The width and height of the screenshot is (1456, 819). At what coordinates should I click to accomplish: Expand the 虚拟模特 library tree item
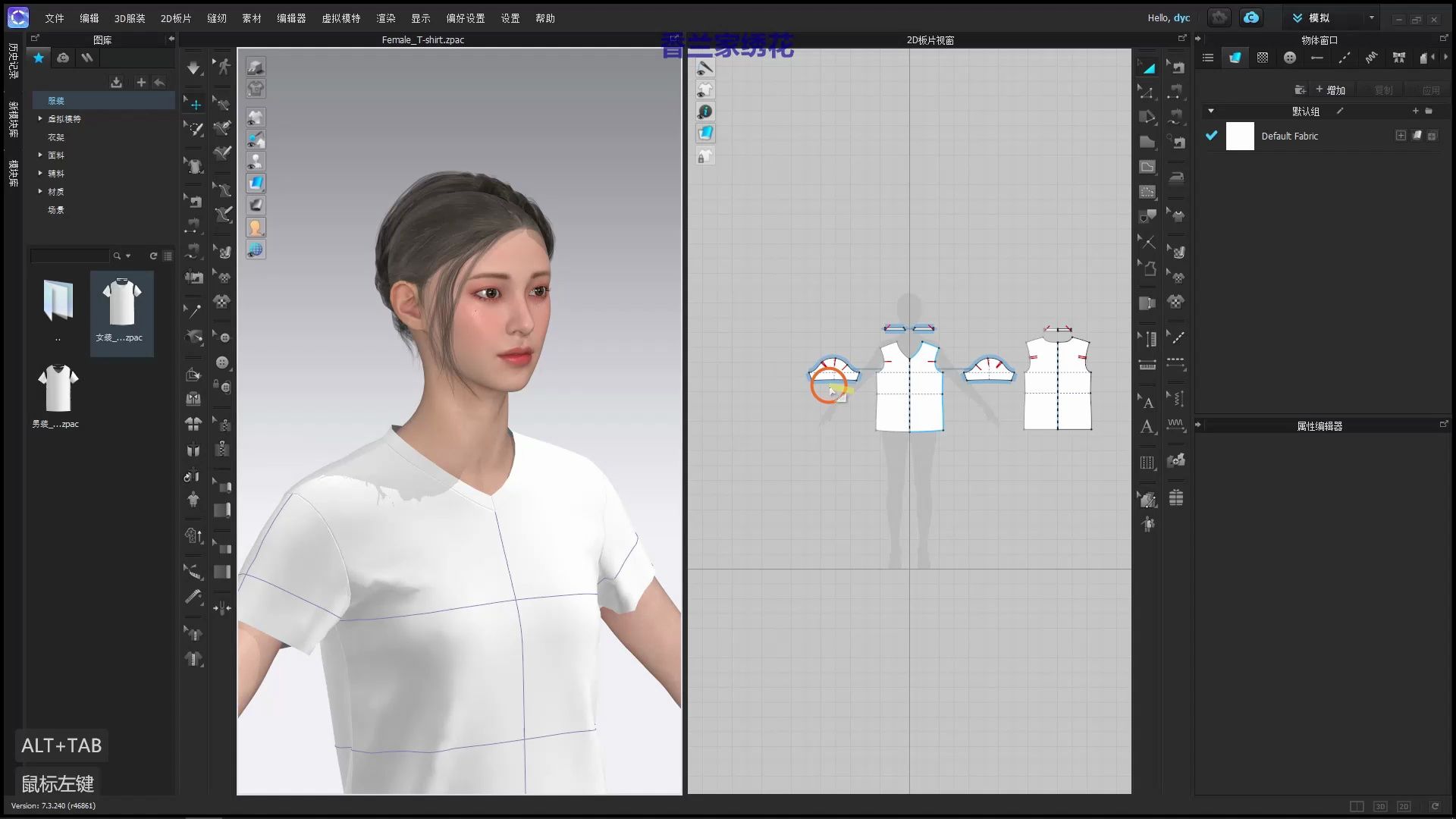tap(42, 118)
